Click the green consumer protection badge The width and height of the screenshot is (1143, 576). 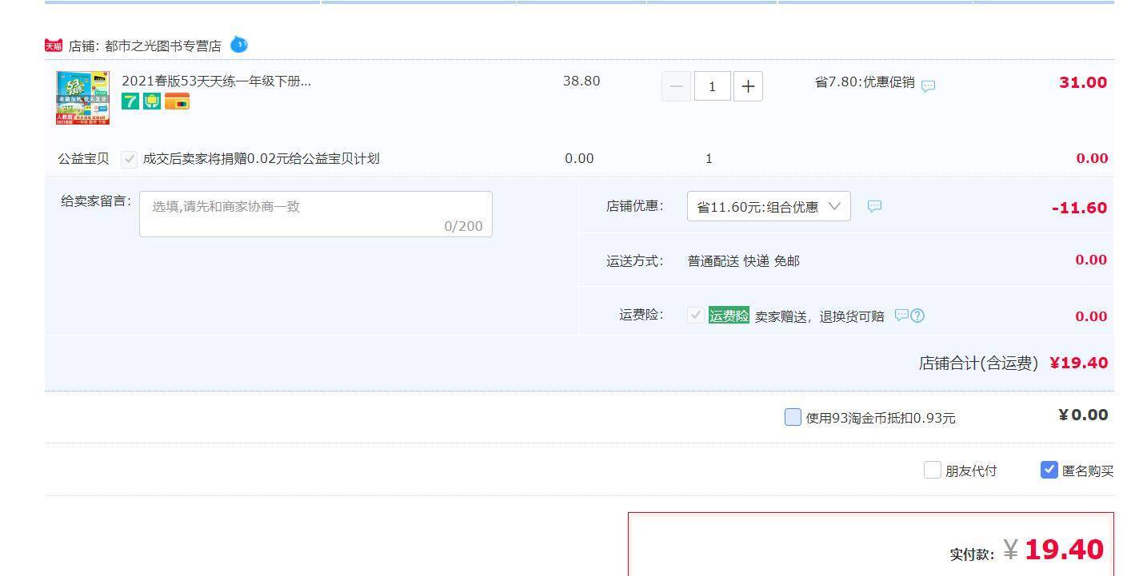(x=152, y=101)
